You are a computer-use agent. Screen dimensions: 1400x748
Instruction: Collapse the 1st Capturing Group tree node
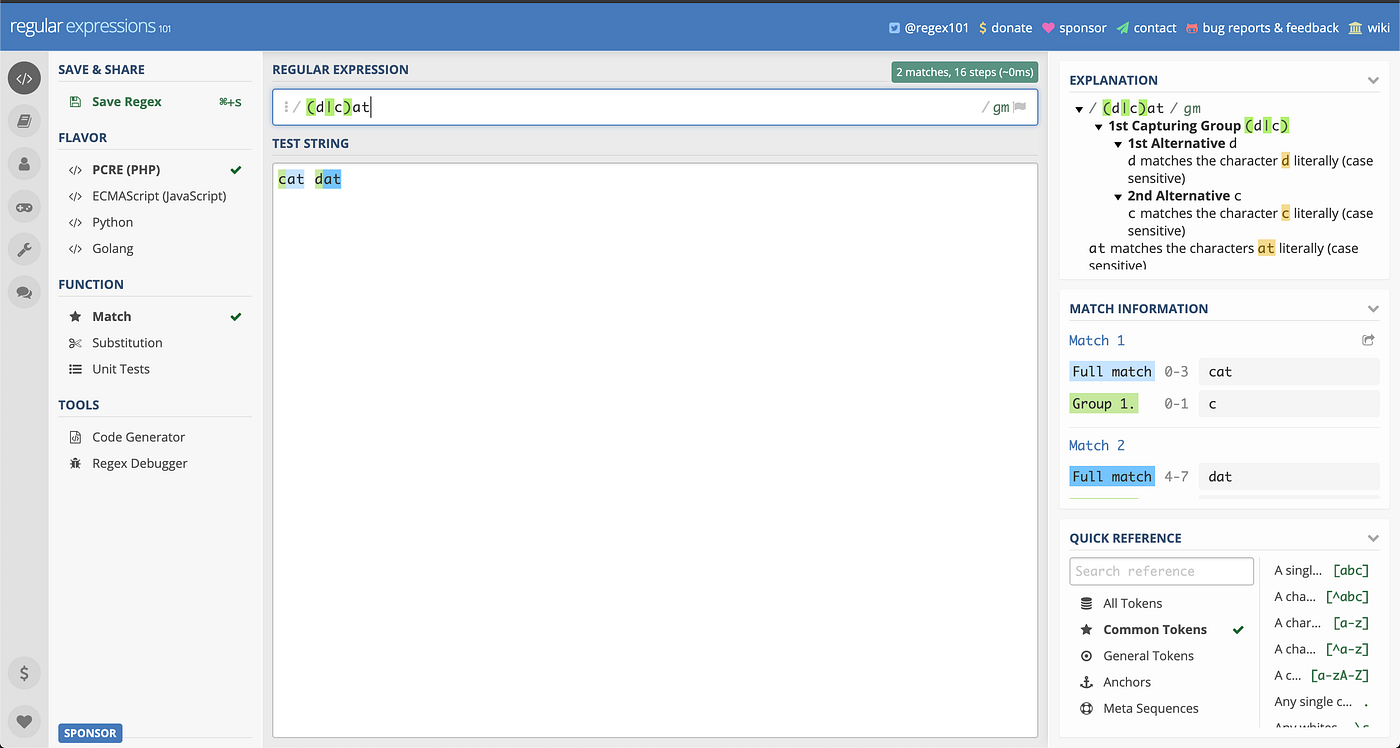coord(1099,127)
